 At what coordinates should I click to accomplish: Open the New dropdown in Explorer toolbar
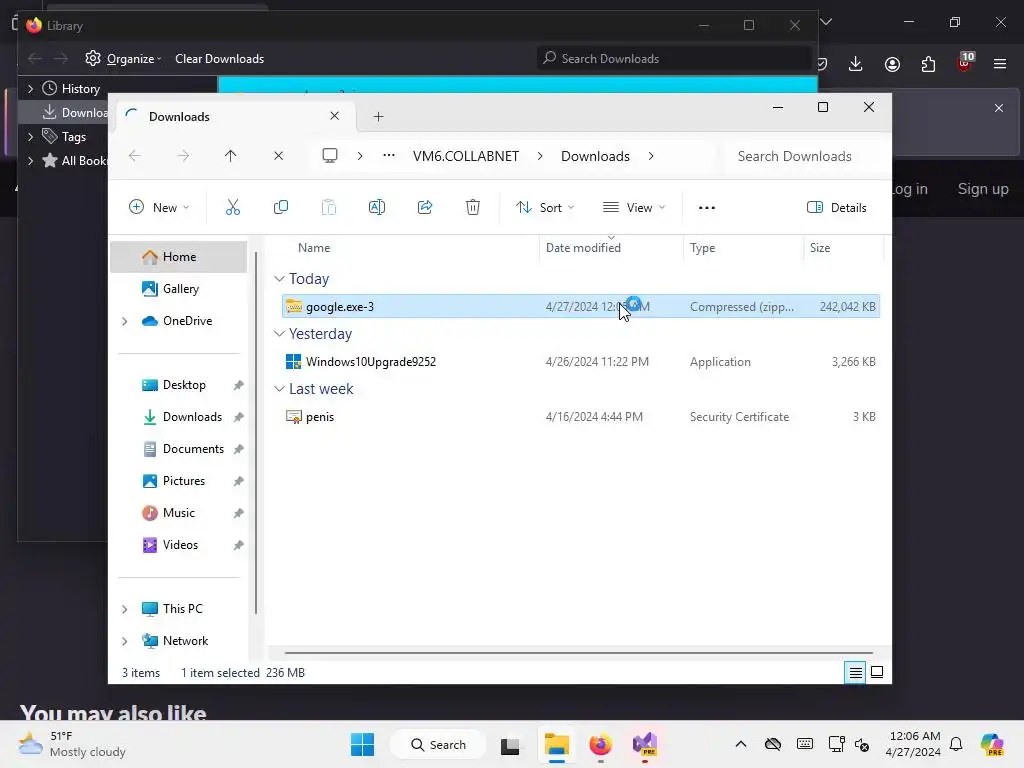click(159, 208)
